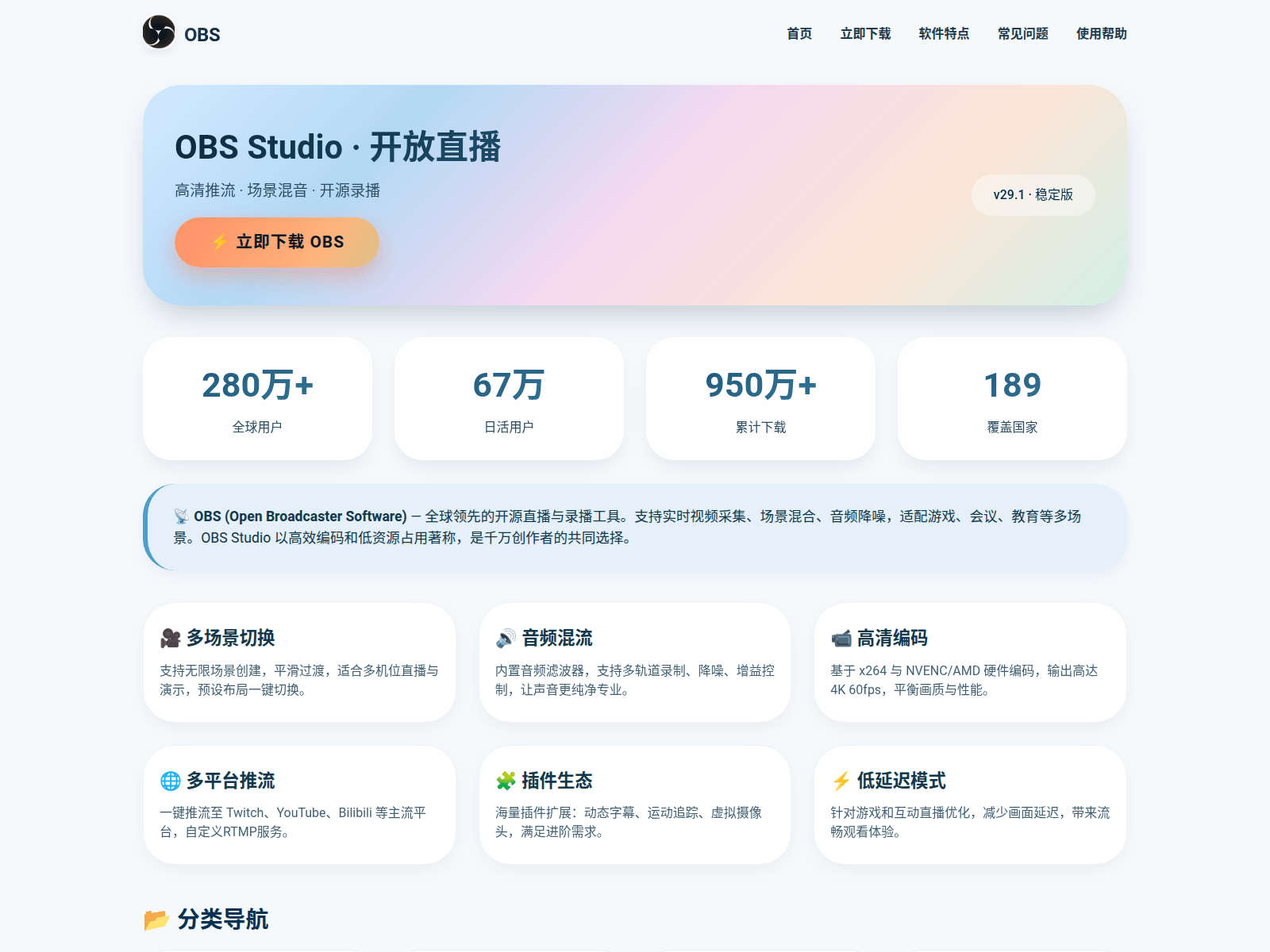The image size is (1270, 952).
Task: Click the 高清推流 · 场景混音 · 开源录播 subtitle
Action: click(278, 190)
